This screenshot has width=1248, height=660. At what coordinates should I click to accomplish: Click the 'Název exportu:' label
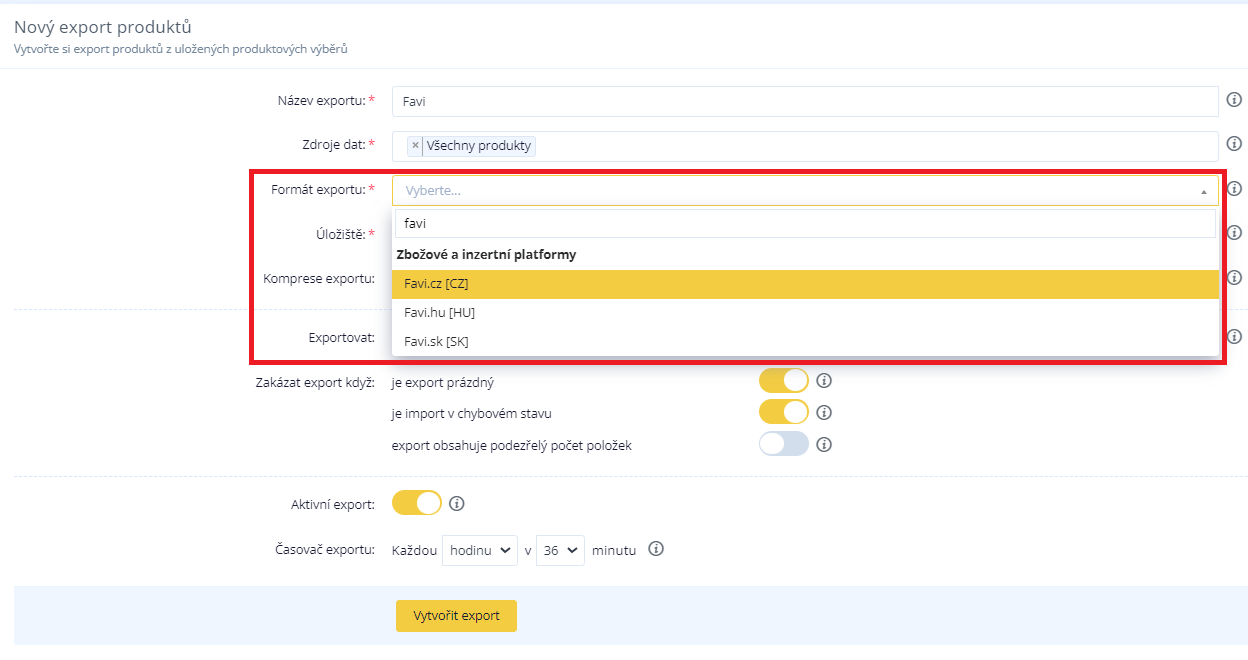pos(321,101)
